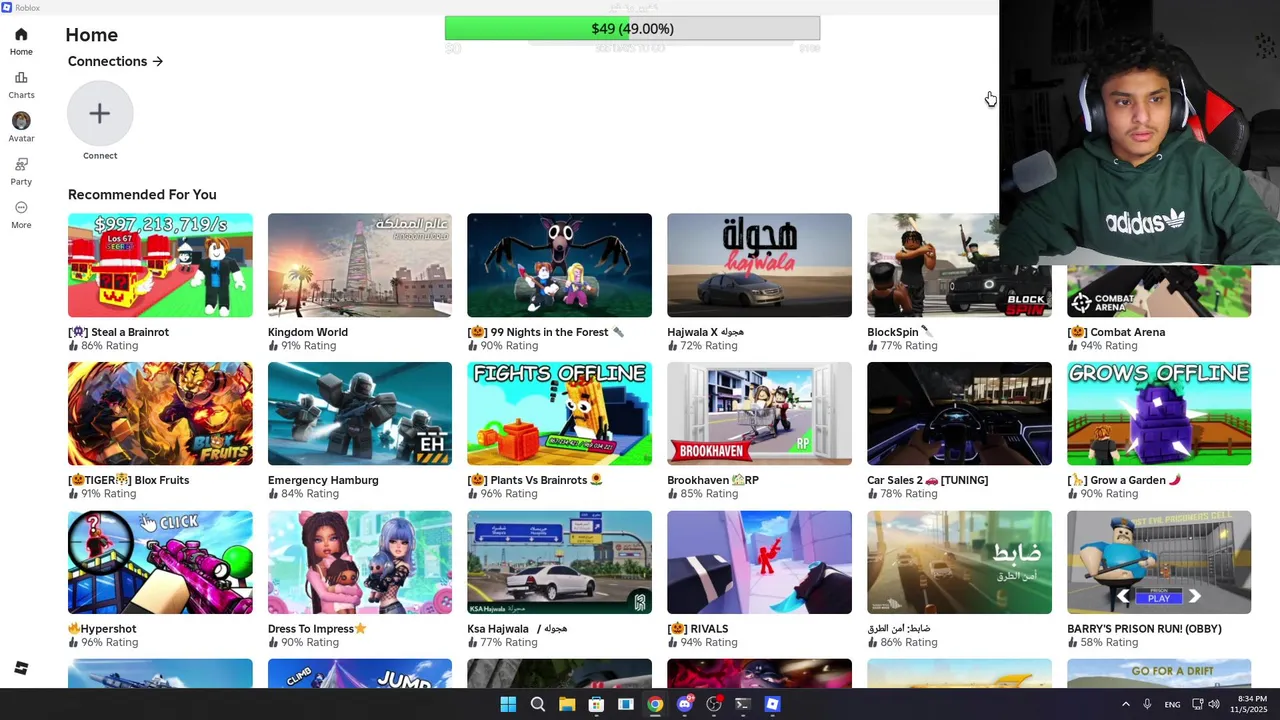Click the Roblox Studio icon at sidebar bottom
Image resolution: width=1280 pixels, height=720 pixels.
coord(21,668)
